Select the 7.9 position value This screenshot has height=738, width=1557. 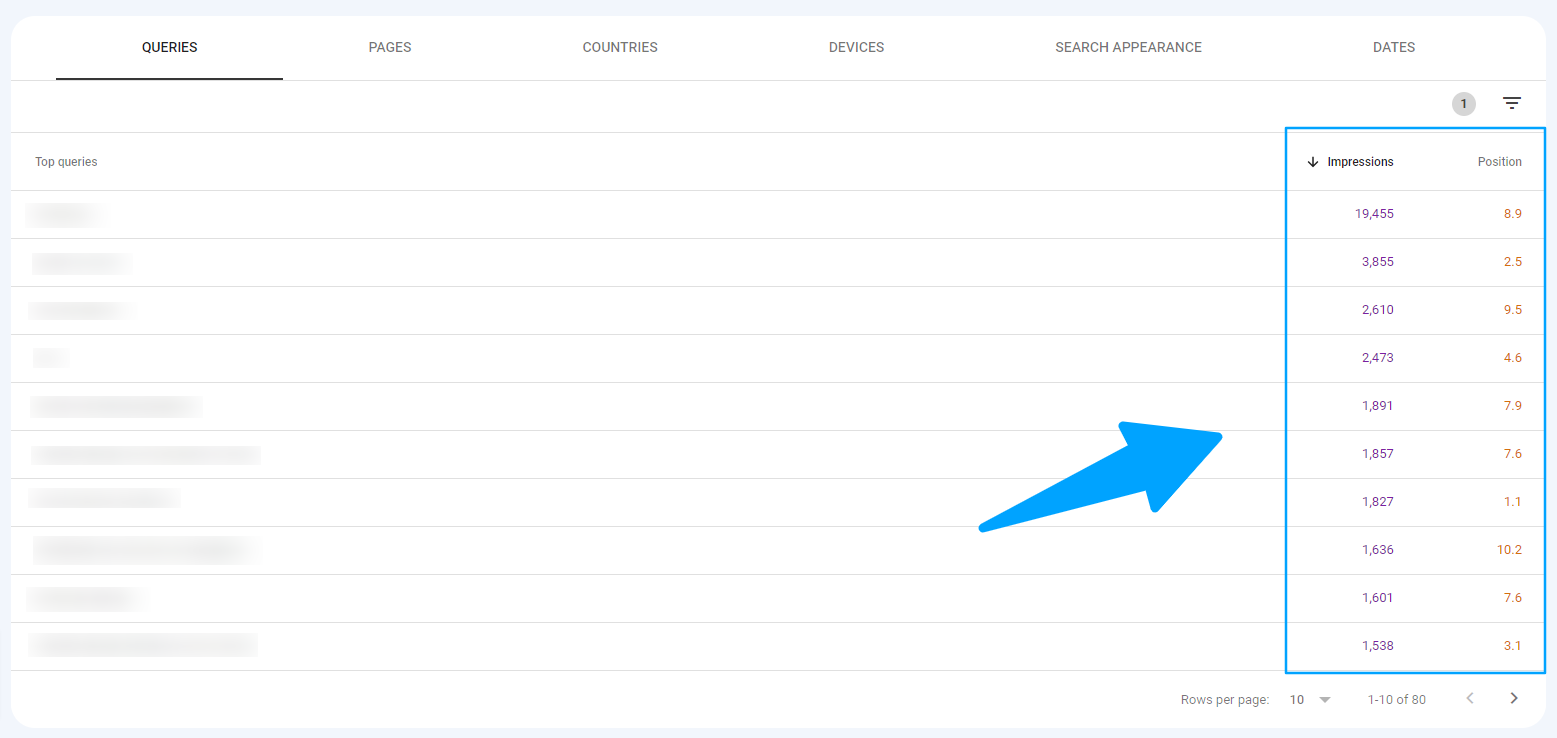pos(1513,406)
